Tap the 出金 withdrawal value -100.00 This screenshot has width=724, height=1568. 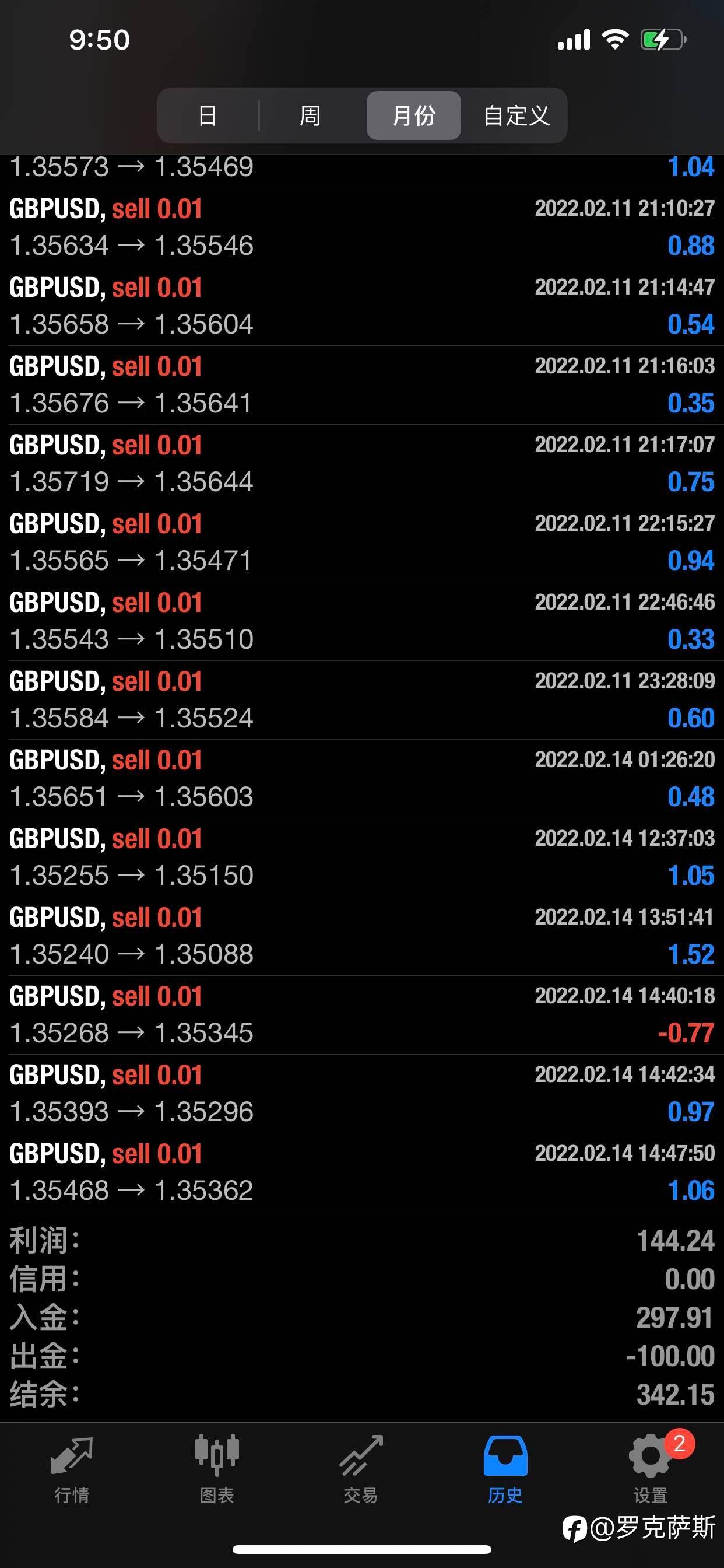click(670, 1356)
